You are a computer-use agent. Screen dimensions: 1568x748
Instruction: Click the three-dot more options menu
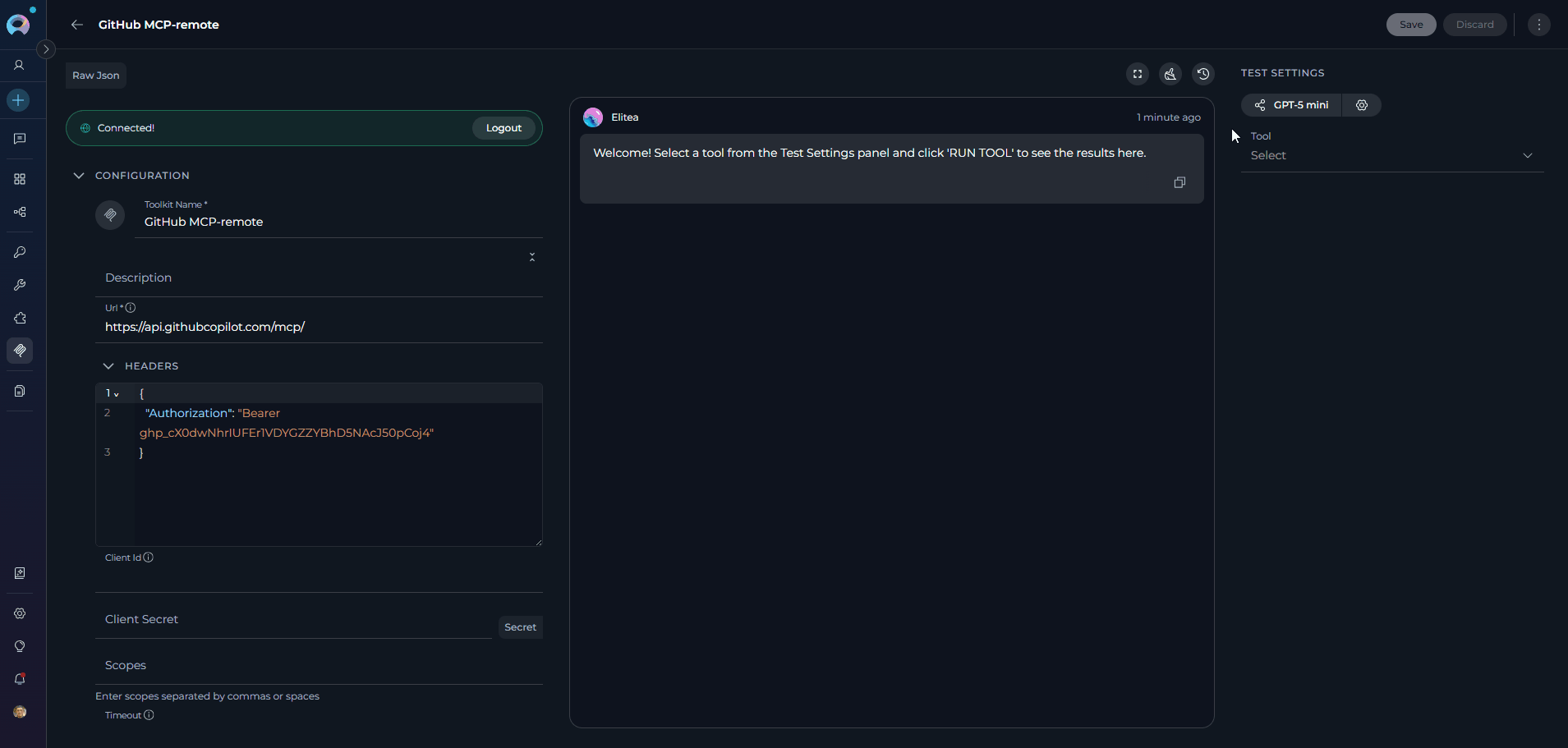click(1539, 25)
